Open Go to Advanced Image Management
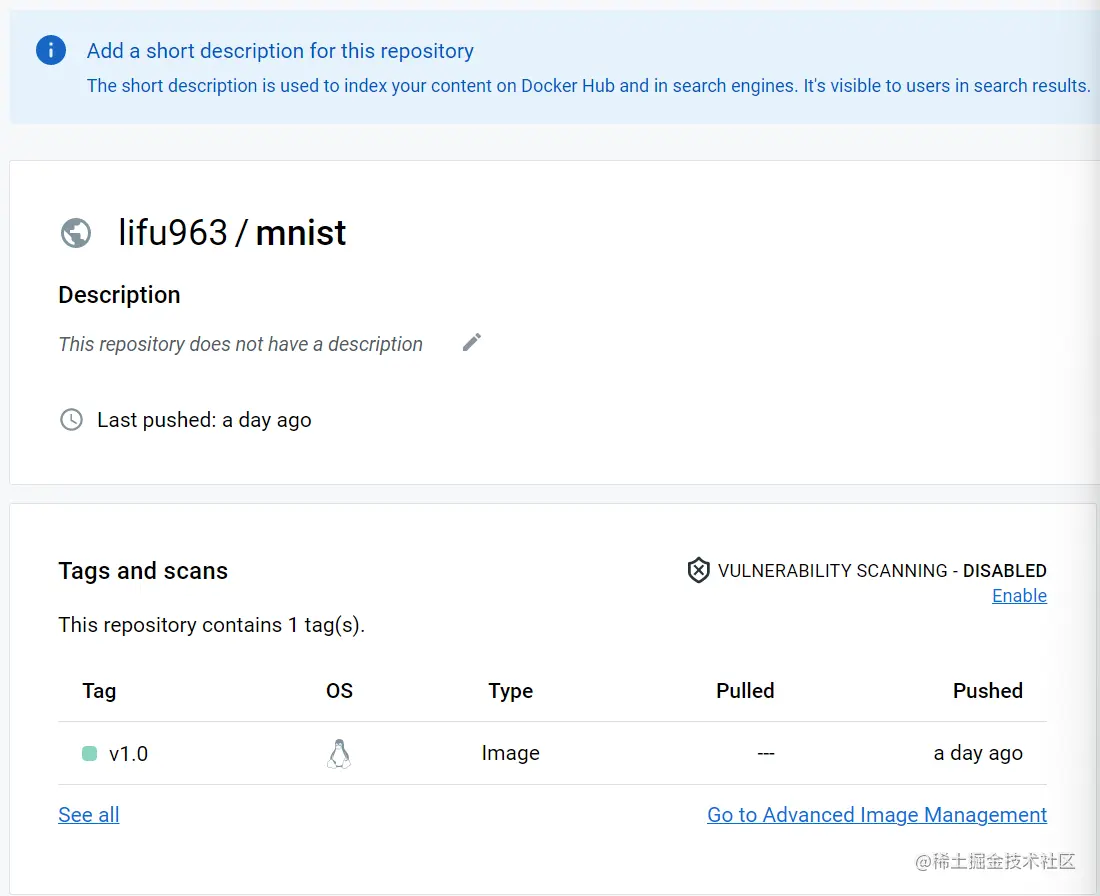 pos(877,815)
